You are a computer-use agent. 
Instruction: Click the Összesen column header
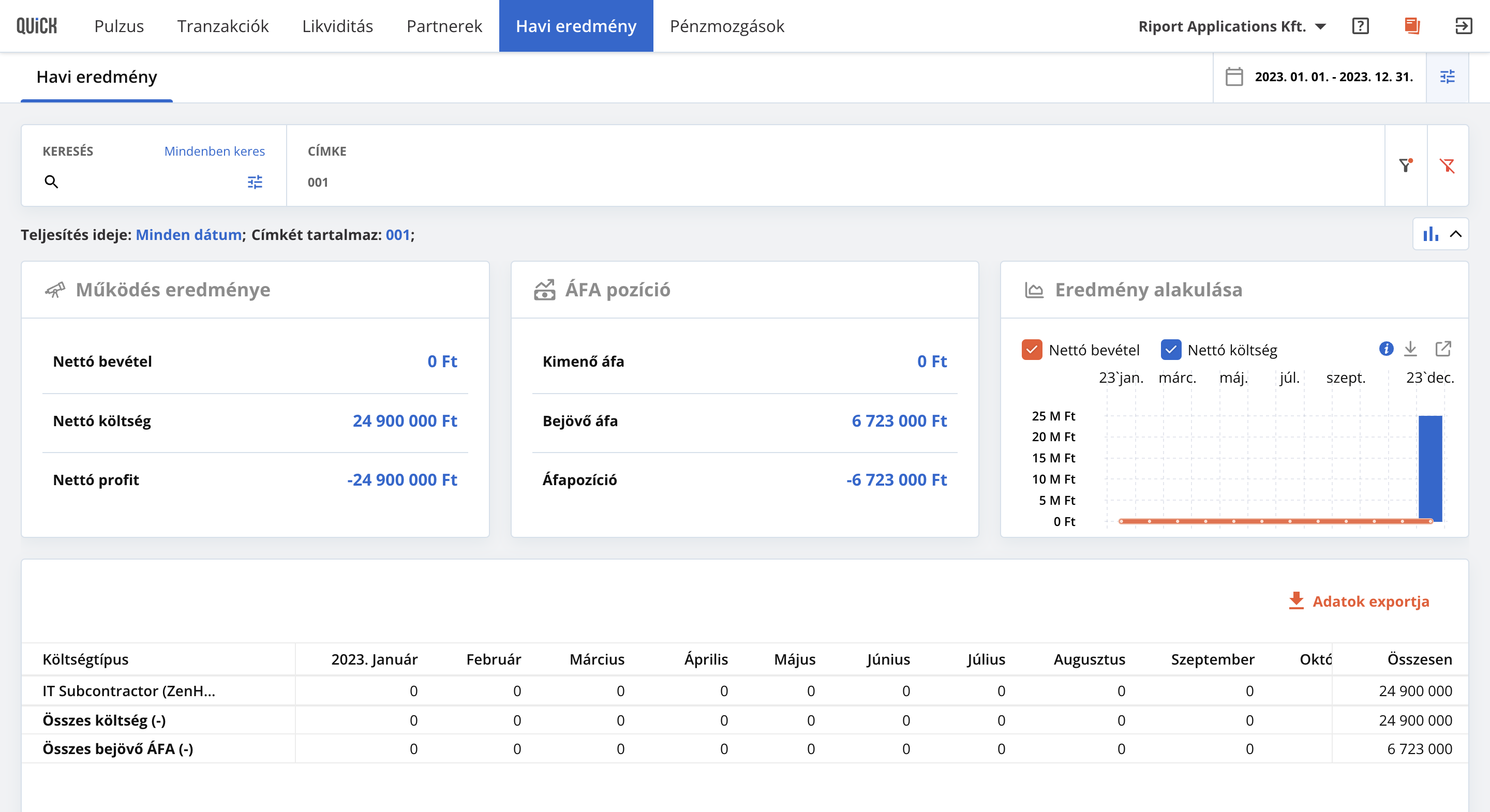(x=1420, y=659)
